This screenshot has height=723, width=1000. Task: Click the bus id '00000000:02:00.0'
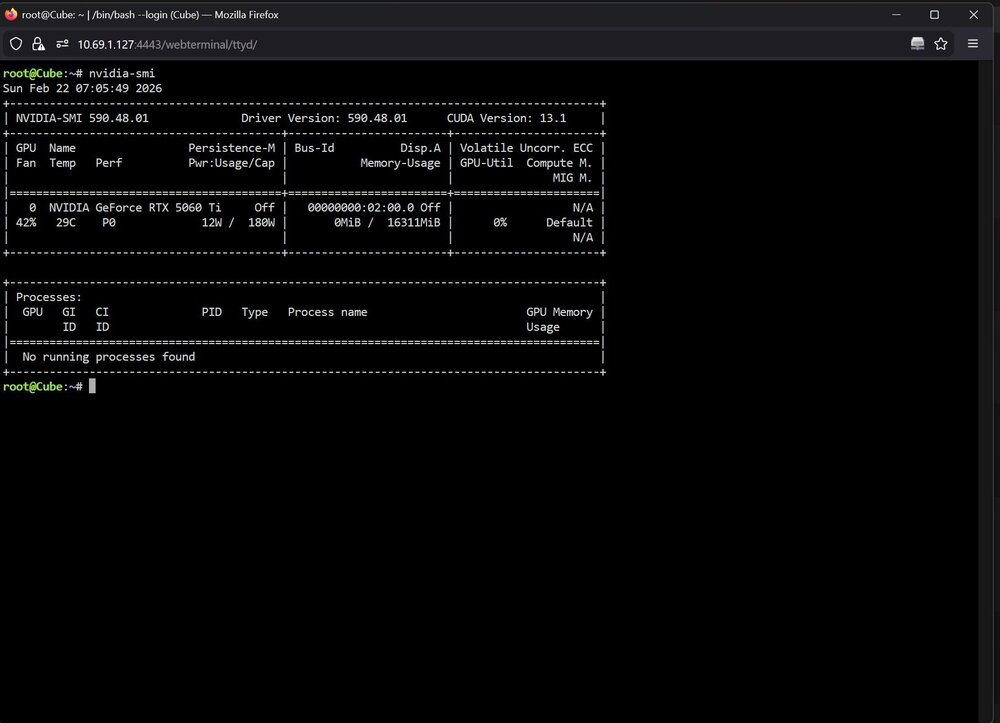[x=361, y=207]
